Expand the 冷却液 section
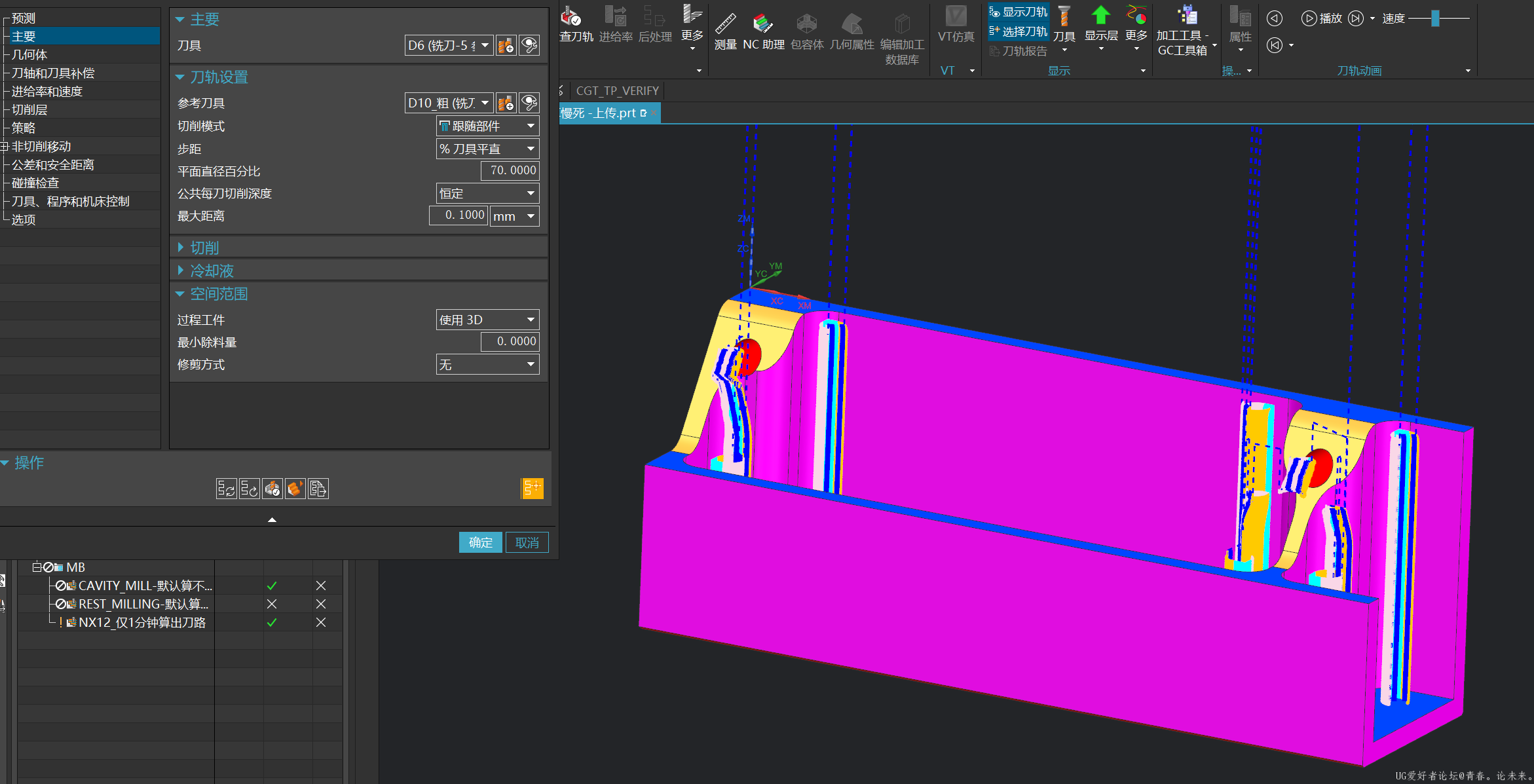1534x784 pixels. (181, 271)
